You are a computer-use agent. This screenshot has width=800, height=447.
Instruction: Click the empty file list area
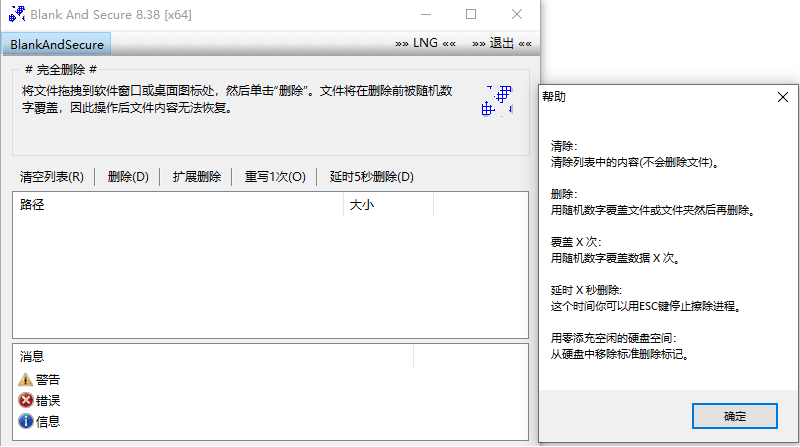click(x=270, y=280)
